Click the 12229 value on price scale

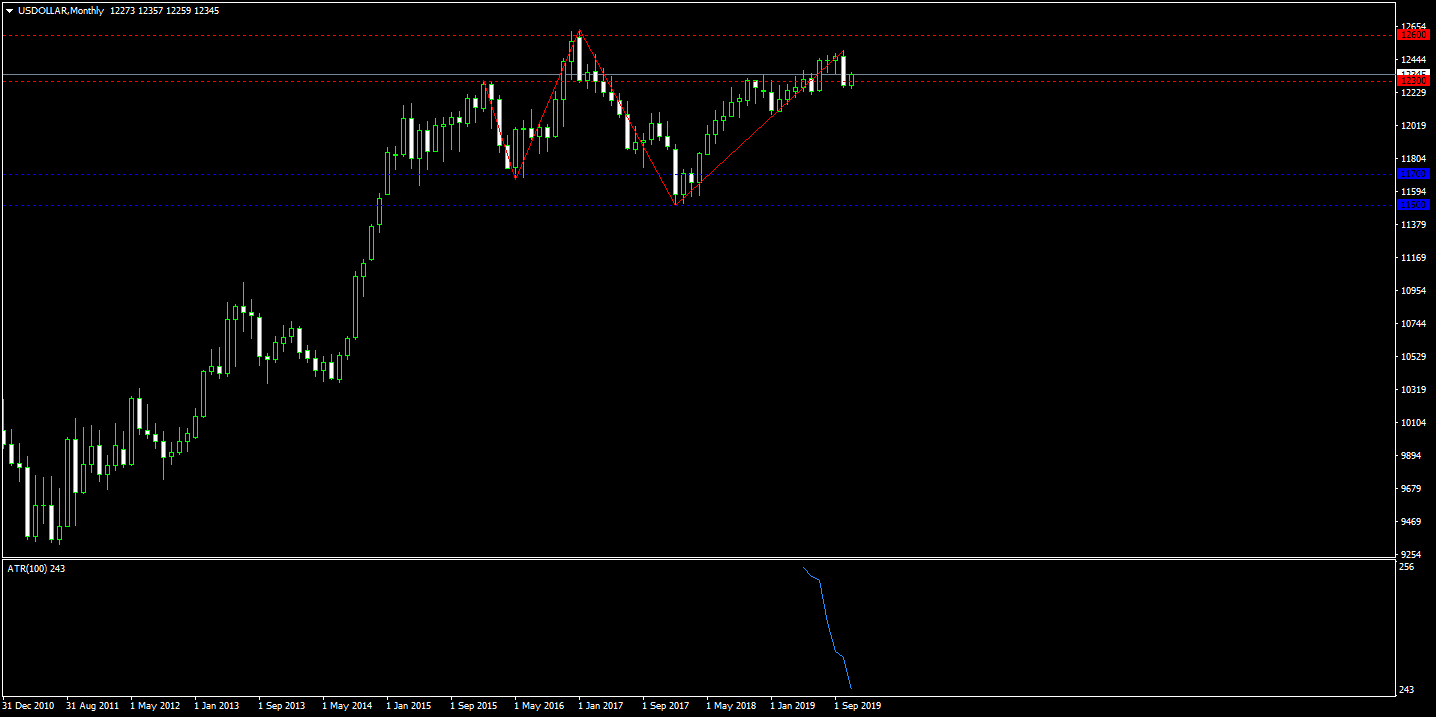click(x=1413, y=93)
